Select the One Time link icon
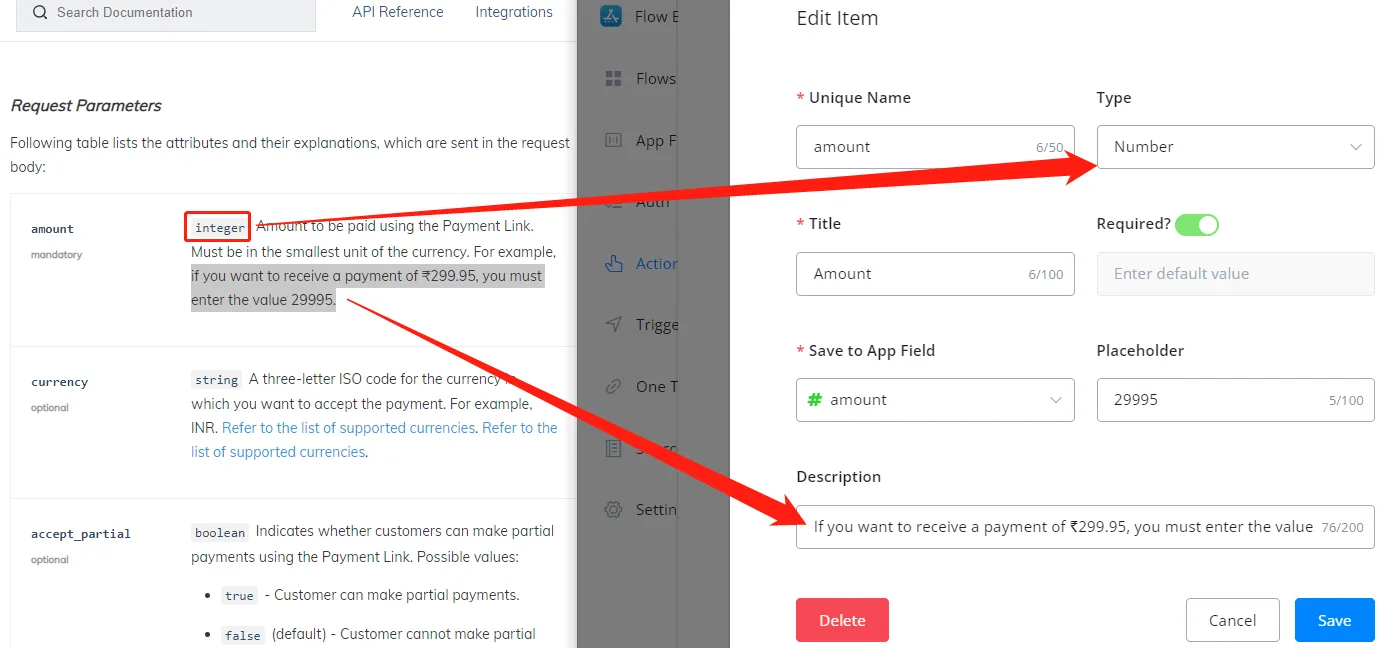Screen dimensions: 1385x648 [x=614, y=386]
